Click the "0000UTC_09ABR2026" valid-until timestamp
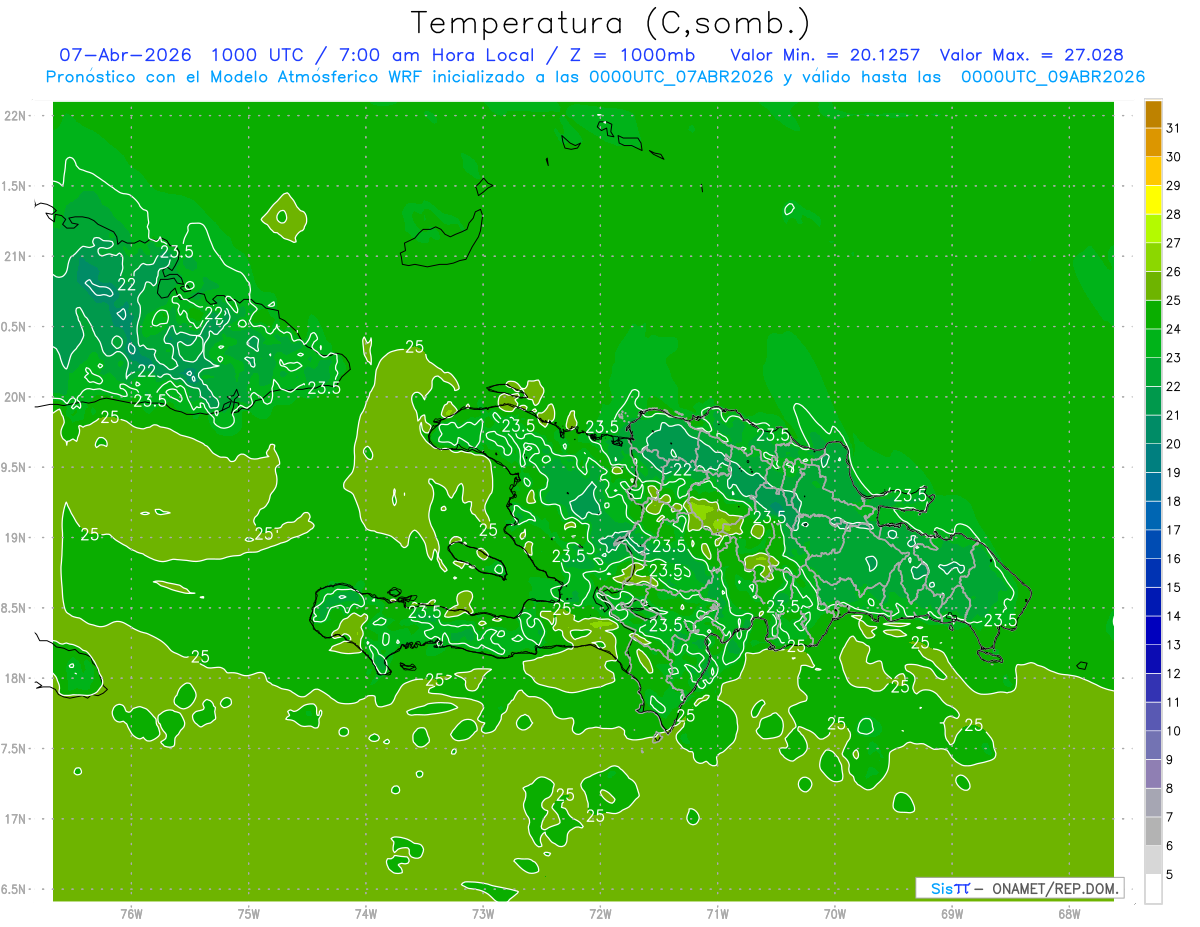Viewport: 1200px width, 927px height. point(1053,77)
